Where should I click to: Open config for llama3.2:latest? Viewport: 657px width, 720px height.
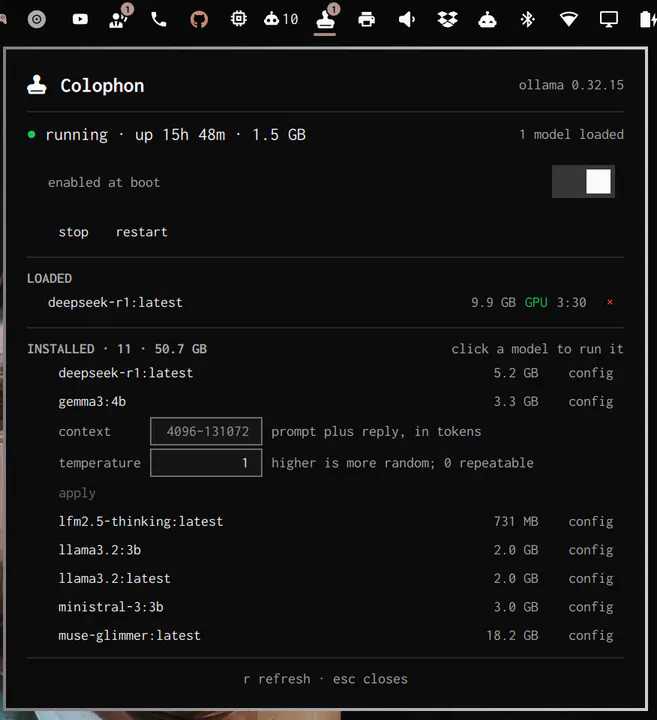tap(591, 579)
